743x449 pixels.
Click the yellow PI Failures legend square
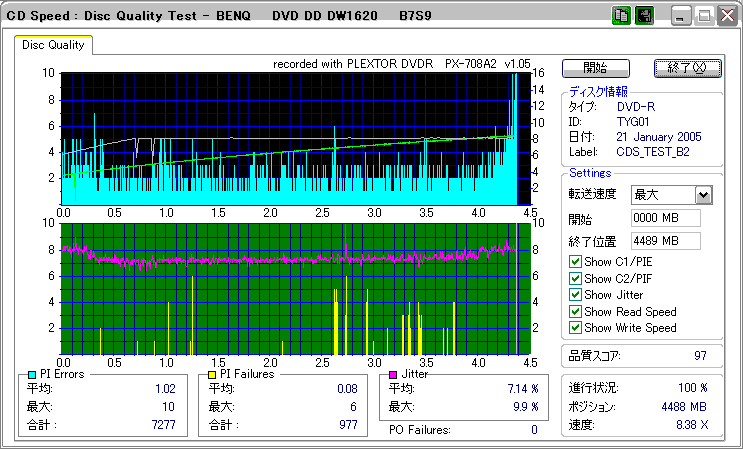point(212,374)
